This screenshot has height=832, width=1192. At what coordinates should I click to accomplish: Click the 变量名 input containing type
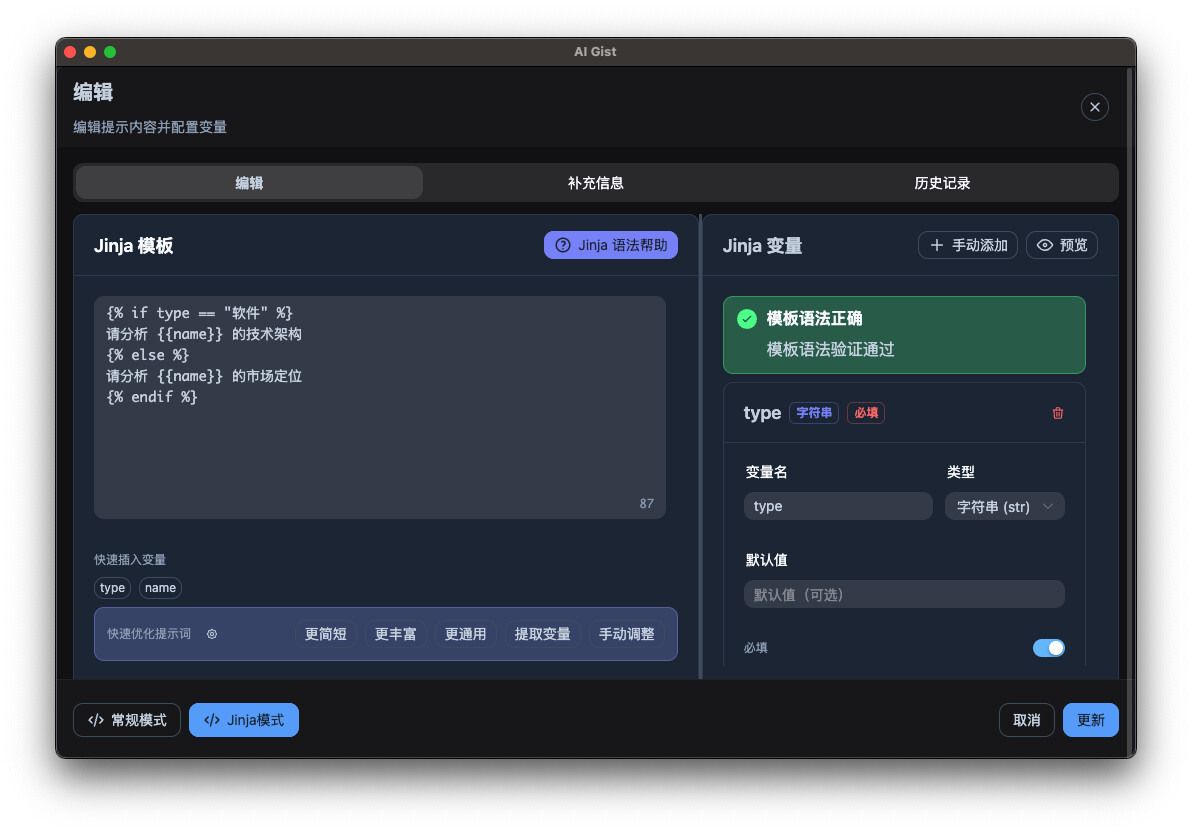(838, 507)
